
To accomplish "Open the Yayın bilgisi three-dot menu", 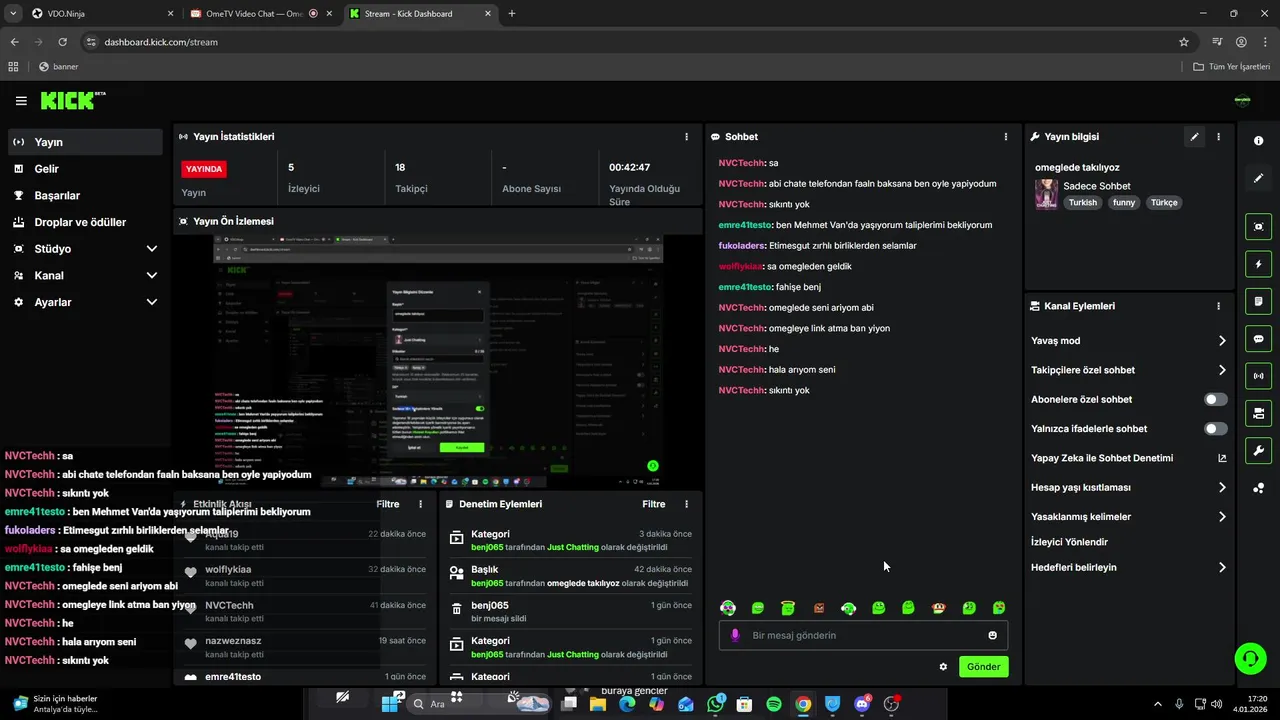I will pyautogui.click(x=1218, y=137).
